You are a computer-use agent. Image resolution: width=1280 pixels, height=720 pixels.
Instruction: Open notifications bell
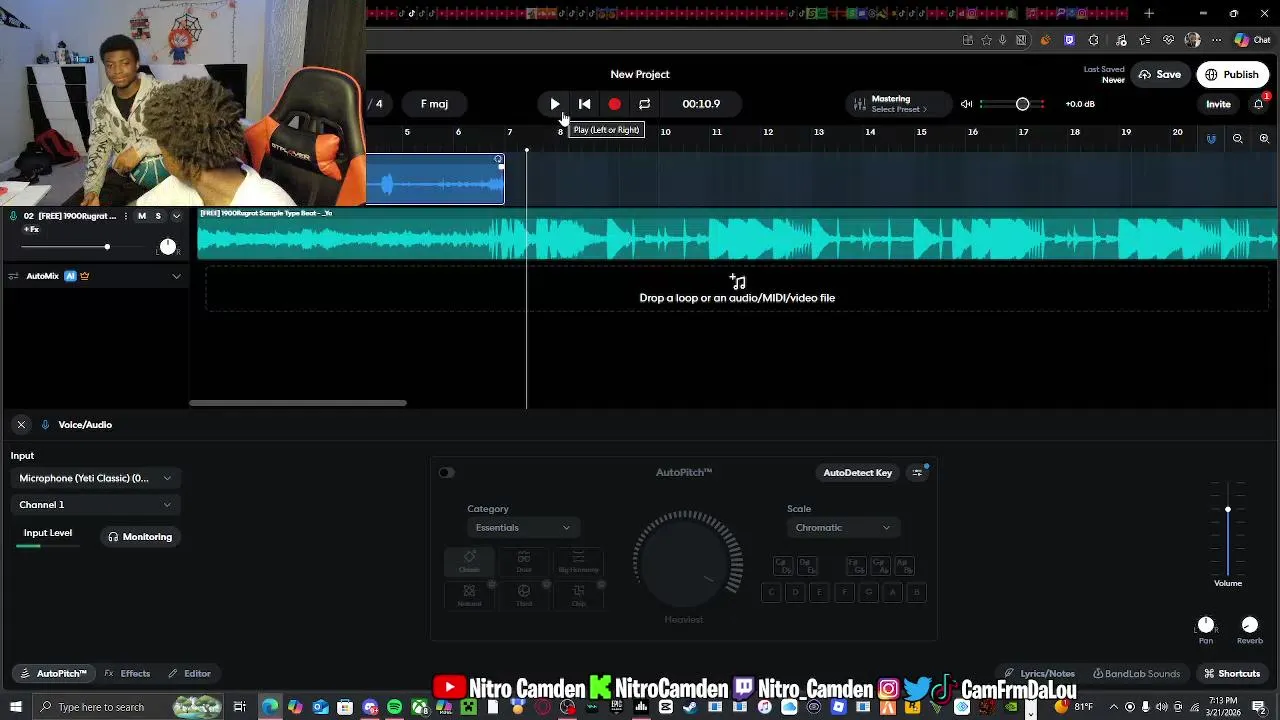[x=1259, y=104]
